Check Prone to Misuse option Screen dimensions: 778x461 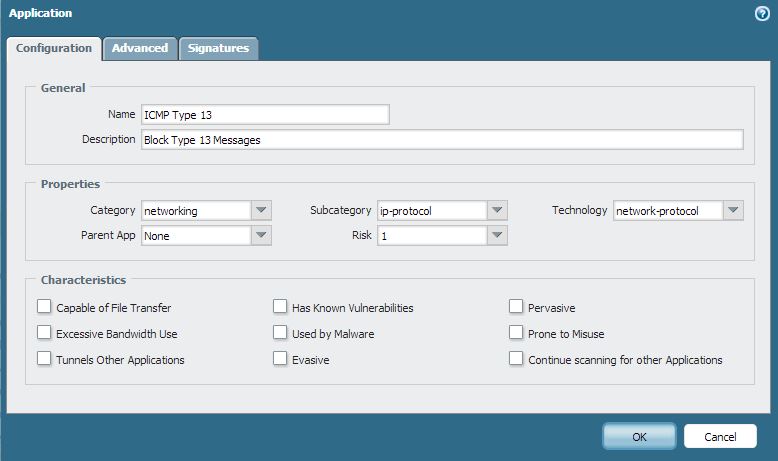click(x=516, y=332)
